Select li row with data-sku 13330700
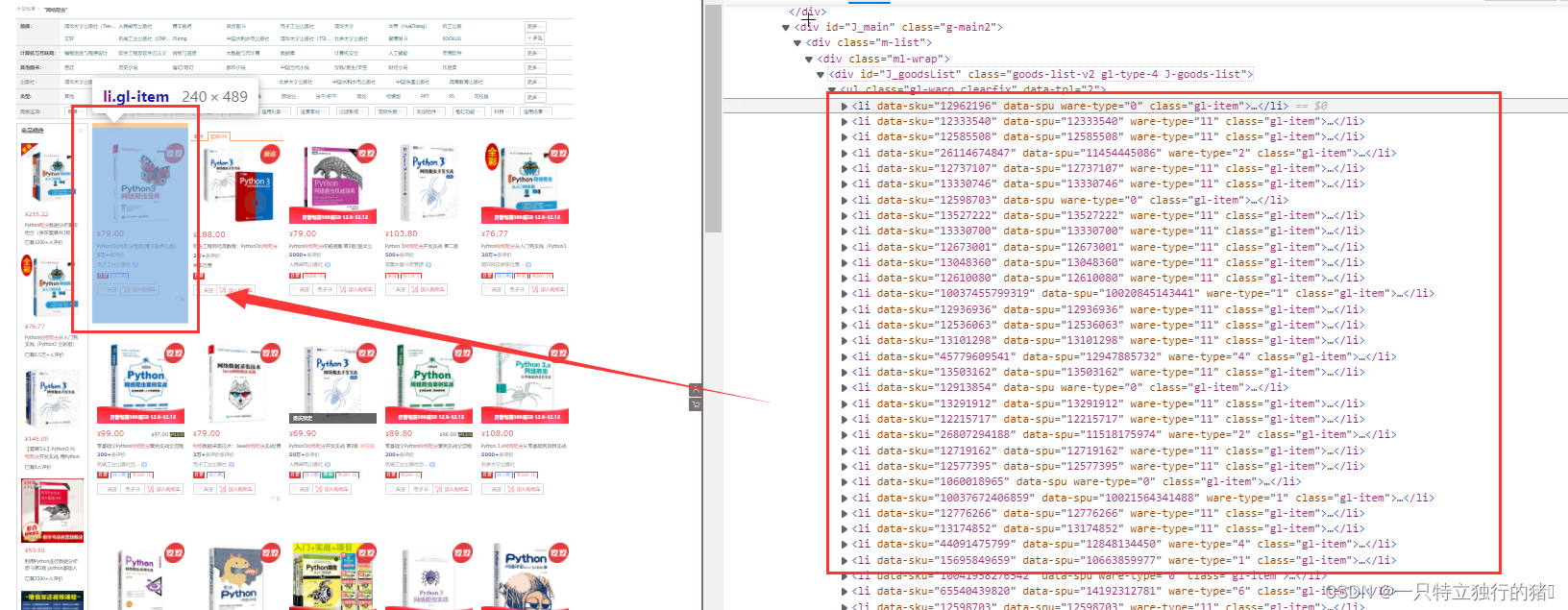Screen dimensions: 1568x610 (1108, 231)
